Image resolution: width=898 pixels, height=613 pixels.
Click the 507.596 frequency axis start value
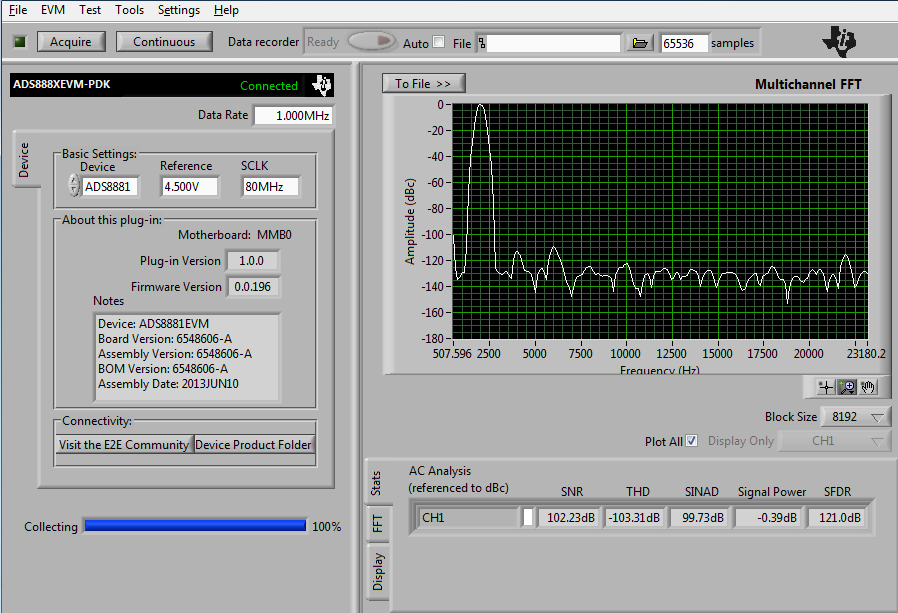(x=452, y=353)
